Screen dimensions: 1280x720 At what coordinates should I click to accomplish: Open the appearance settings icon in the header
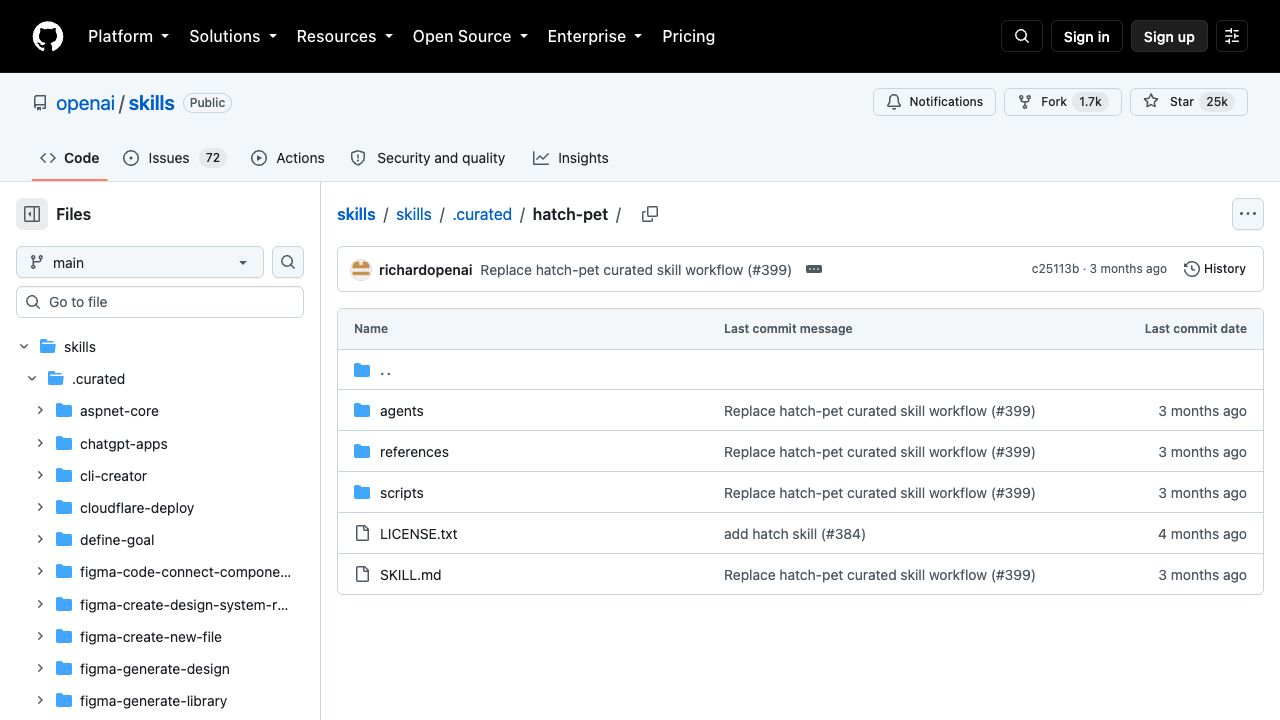tap(1232, 36)
